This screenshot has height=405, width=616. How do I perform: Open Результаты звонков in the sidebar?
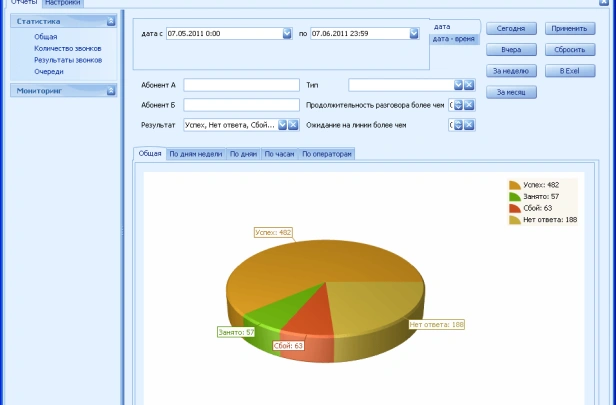67,60
